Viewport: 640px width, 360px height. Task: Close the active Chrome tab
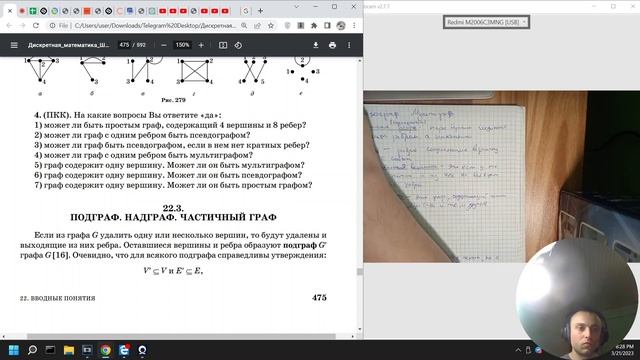click(x=10, y=11)
